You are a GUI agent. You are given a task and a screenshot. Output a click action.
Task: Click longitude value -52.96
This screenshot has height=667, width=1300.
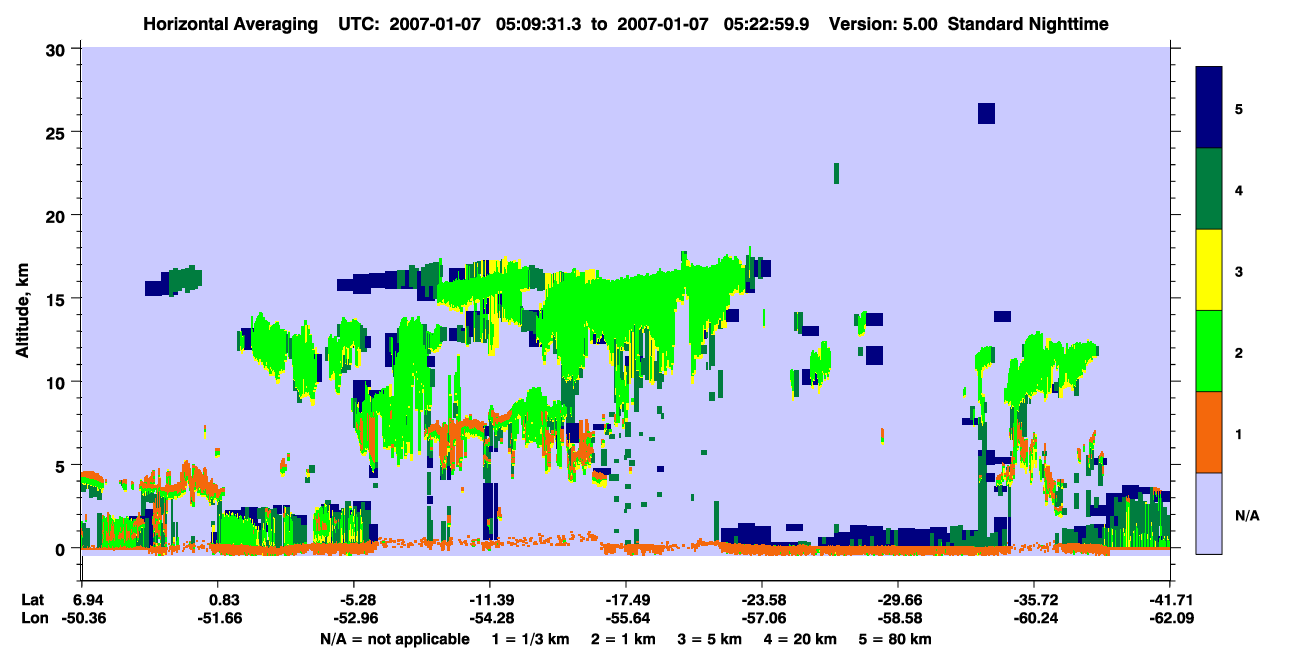tap(358, 618)
